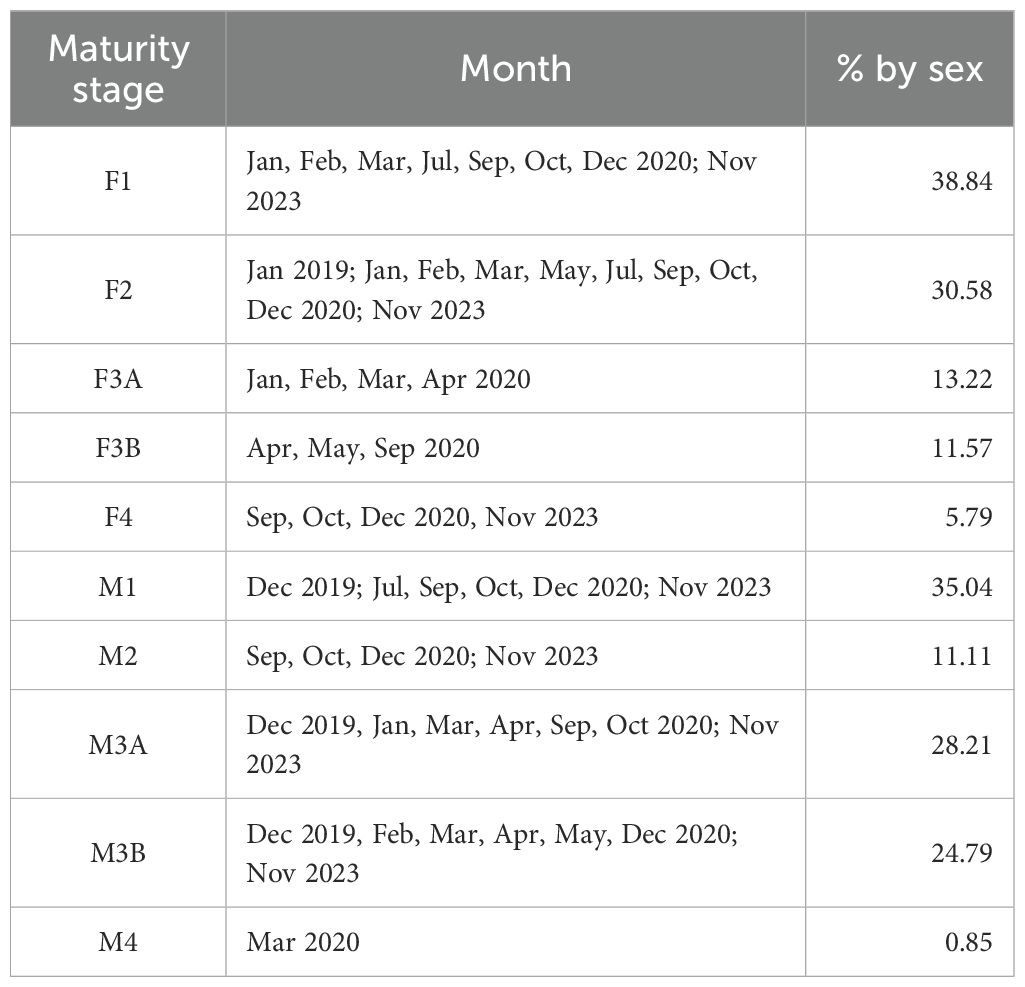This screenshot has width=1025, height=987.
Task: Click the "Mar 2020" month cell
Action: 303,942
